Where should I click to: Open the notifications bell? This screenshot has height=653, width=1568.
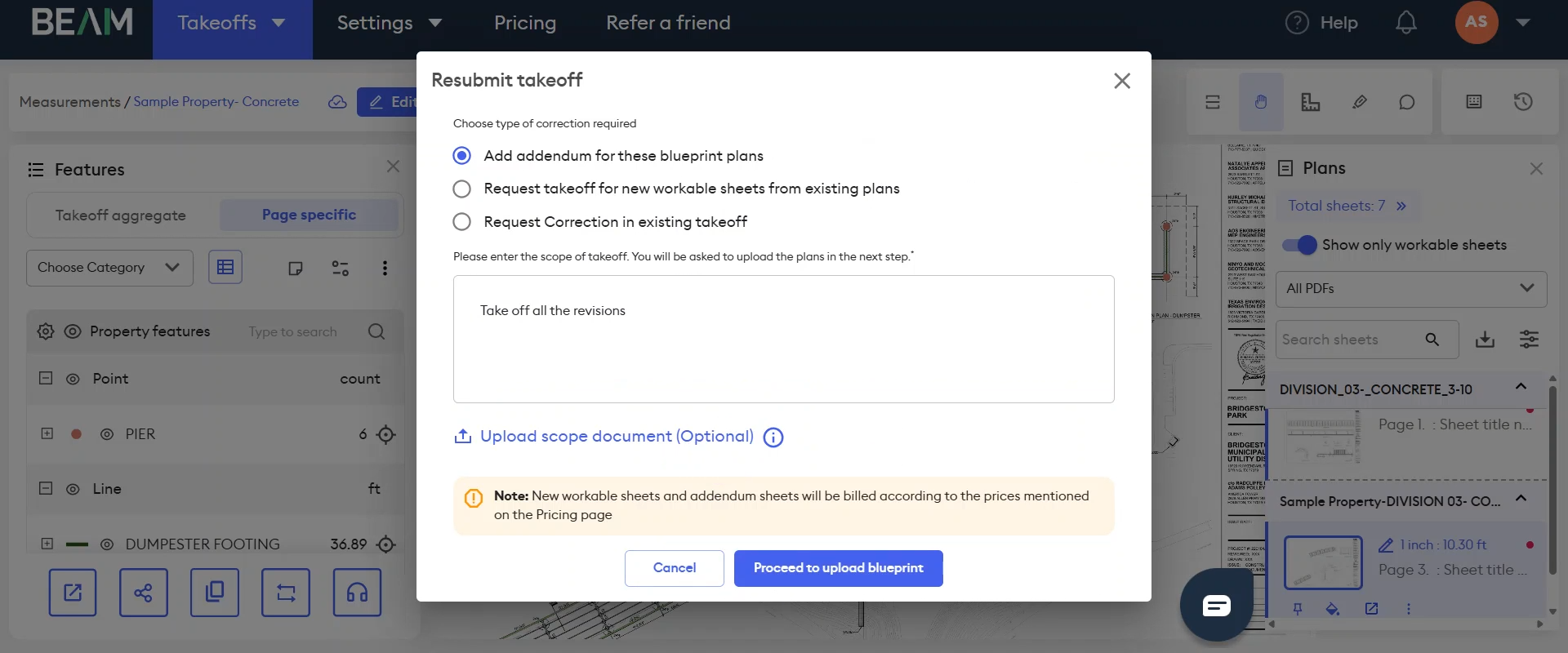pos(1405,22)
